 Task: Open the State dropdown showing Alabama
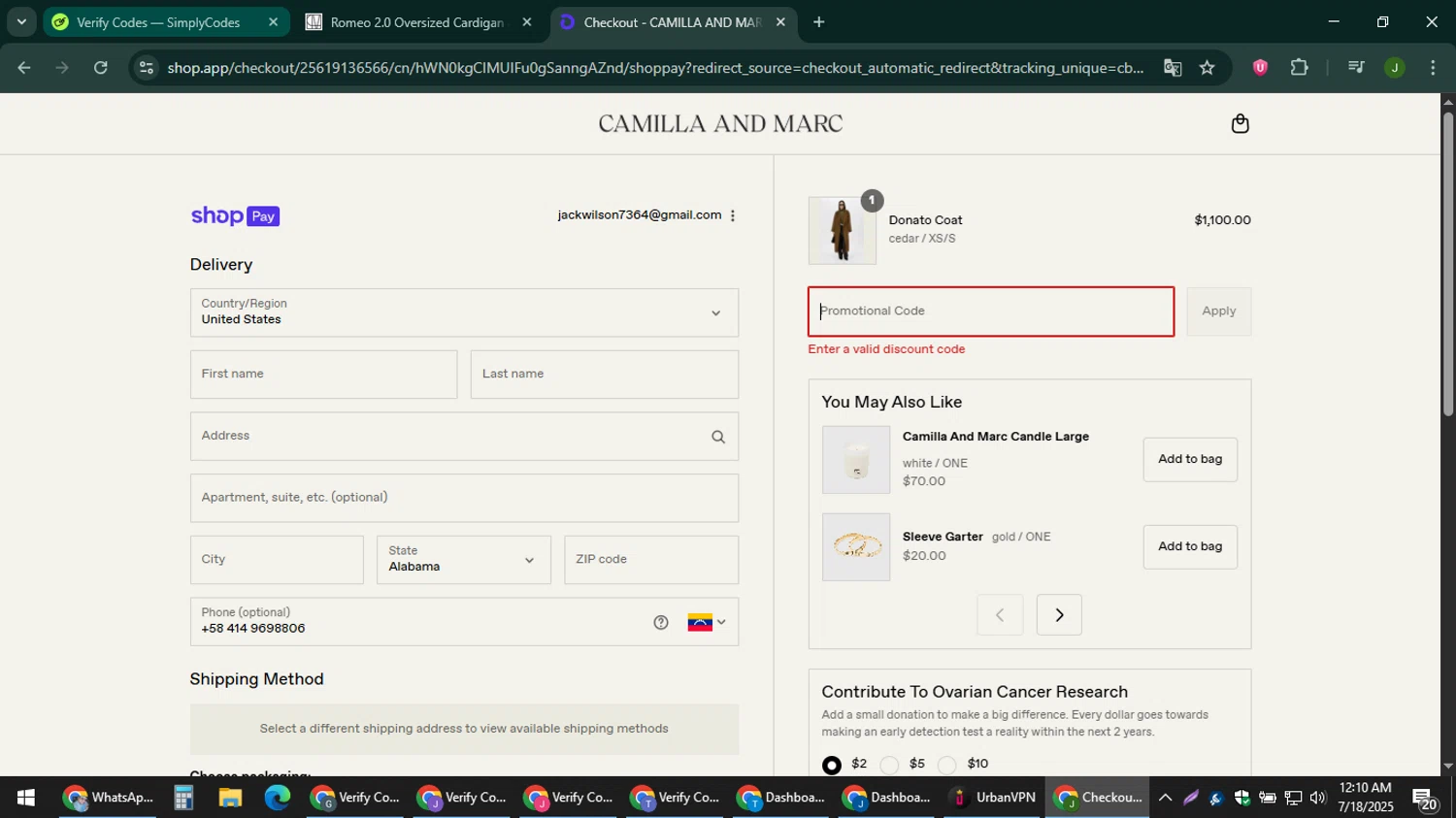coord(464,560)
